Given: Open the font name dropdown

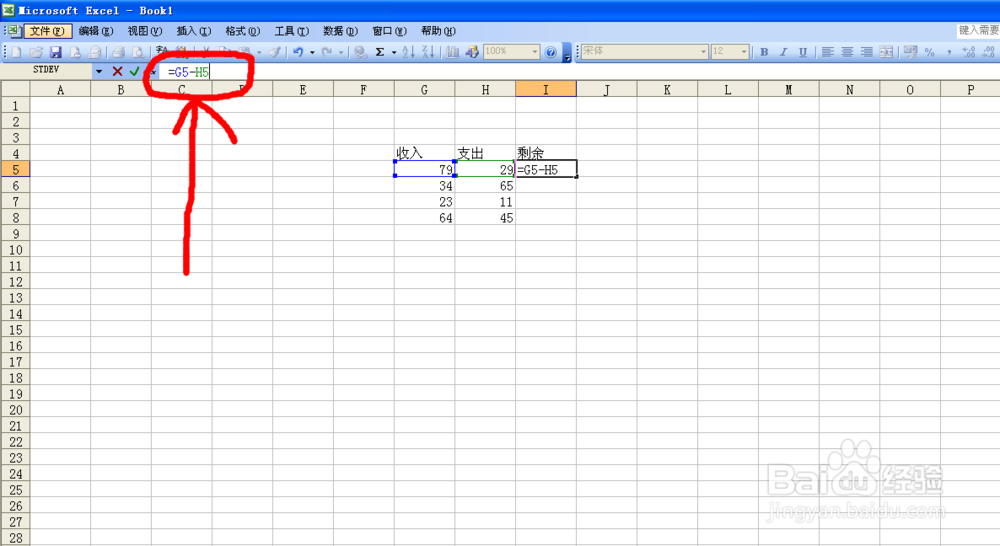Looking at the screenshot, I should (x=703, y=52).
